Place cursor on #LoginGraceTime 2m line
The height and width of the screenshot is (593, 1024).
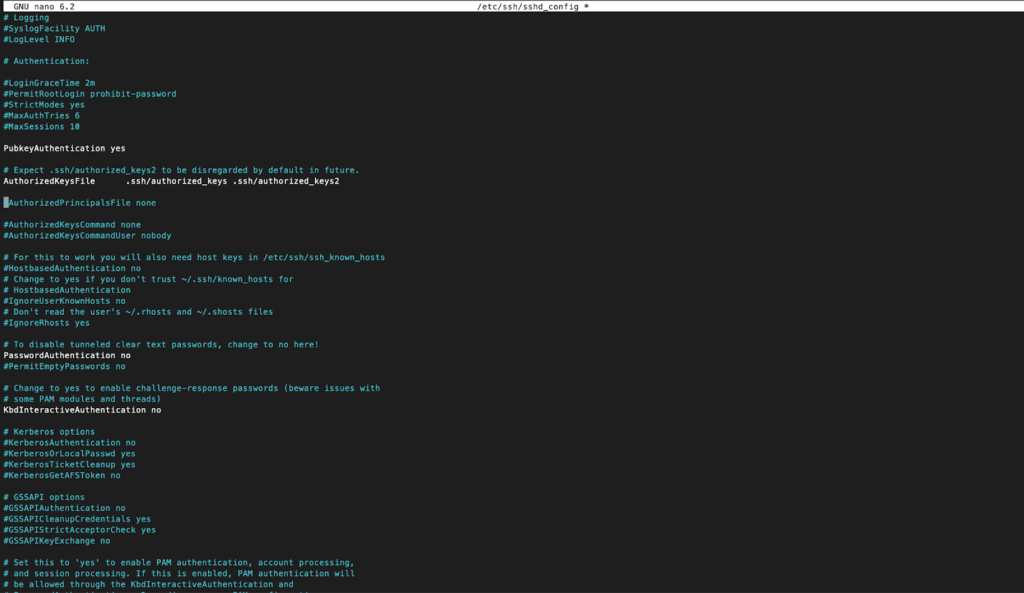(x=50, y=83)
